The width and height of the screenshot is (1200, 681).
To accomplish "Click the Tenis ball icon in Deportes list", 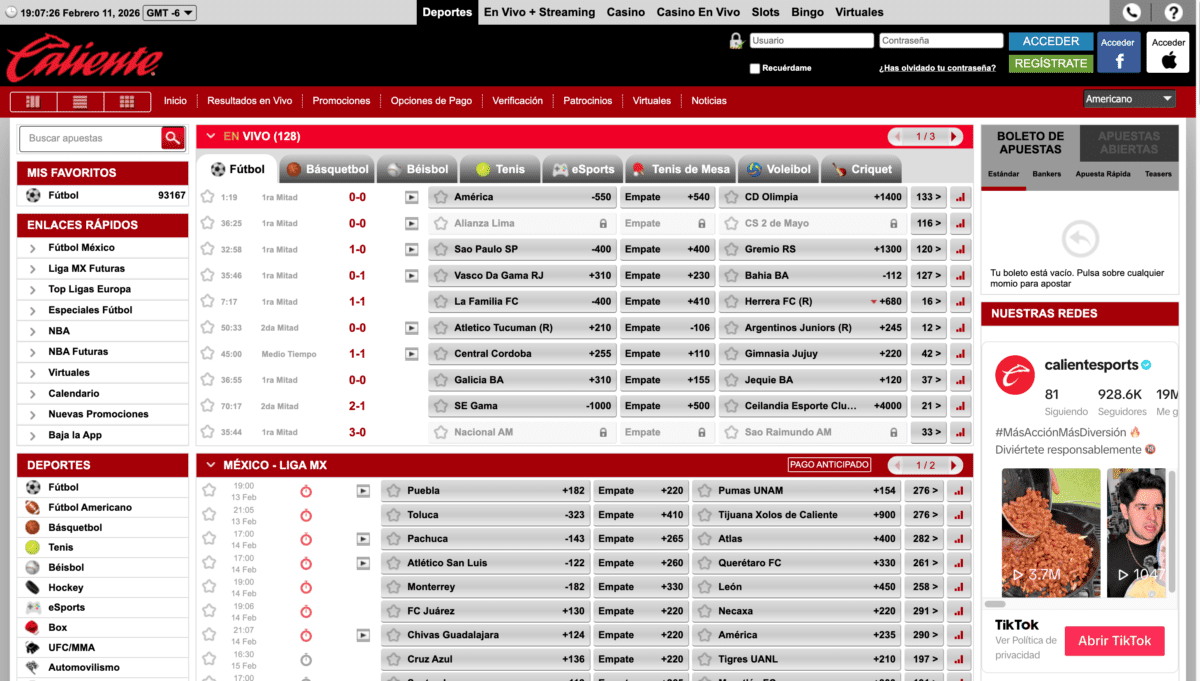I will pyautogui.click(x=33, y=547).
